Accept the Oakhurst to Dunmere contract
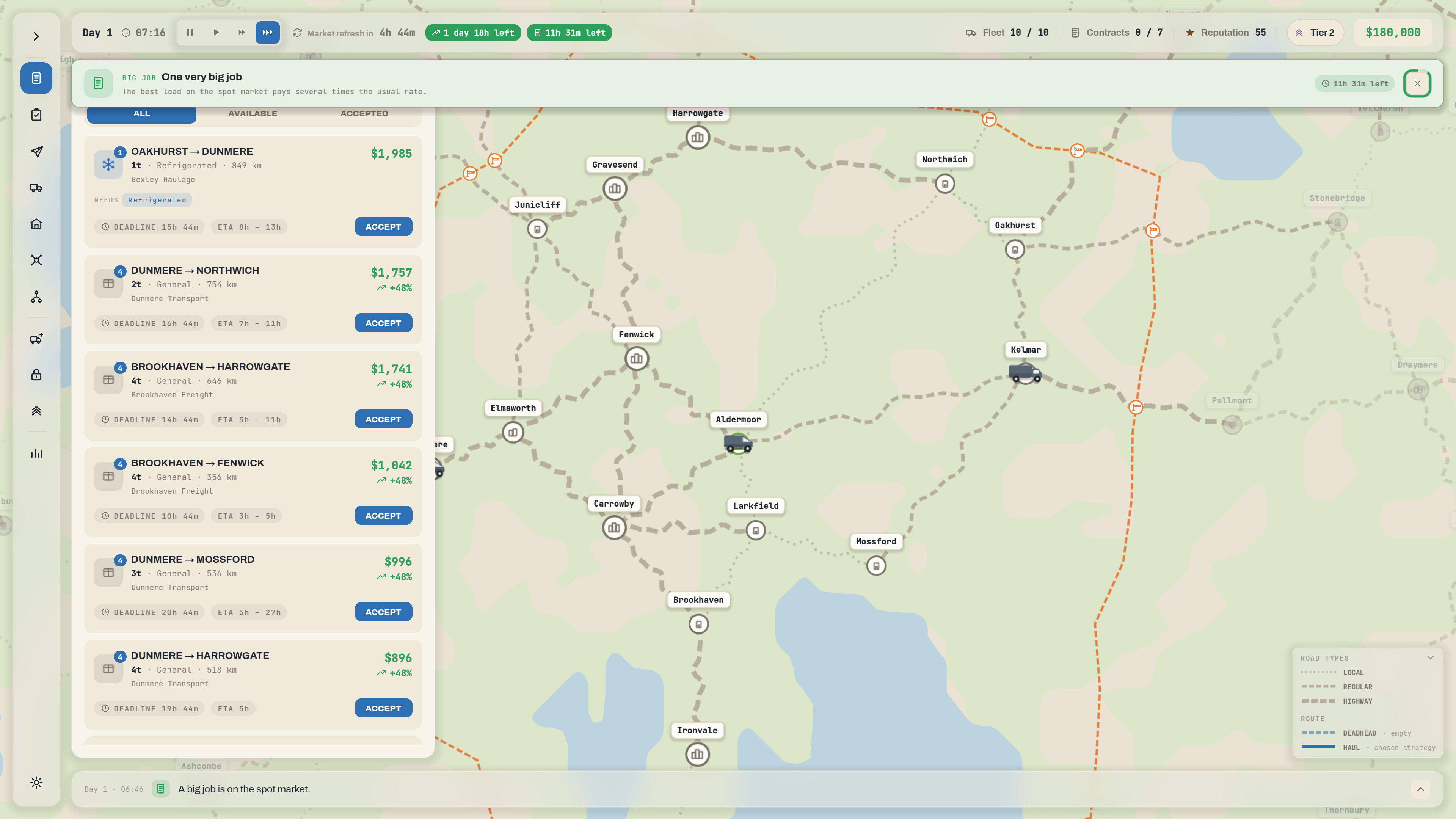1456x819 pixels. coord(383,227)
